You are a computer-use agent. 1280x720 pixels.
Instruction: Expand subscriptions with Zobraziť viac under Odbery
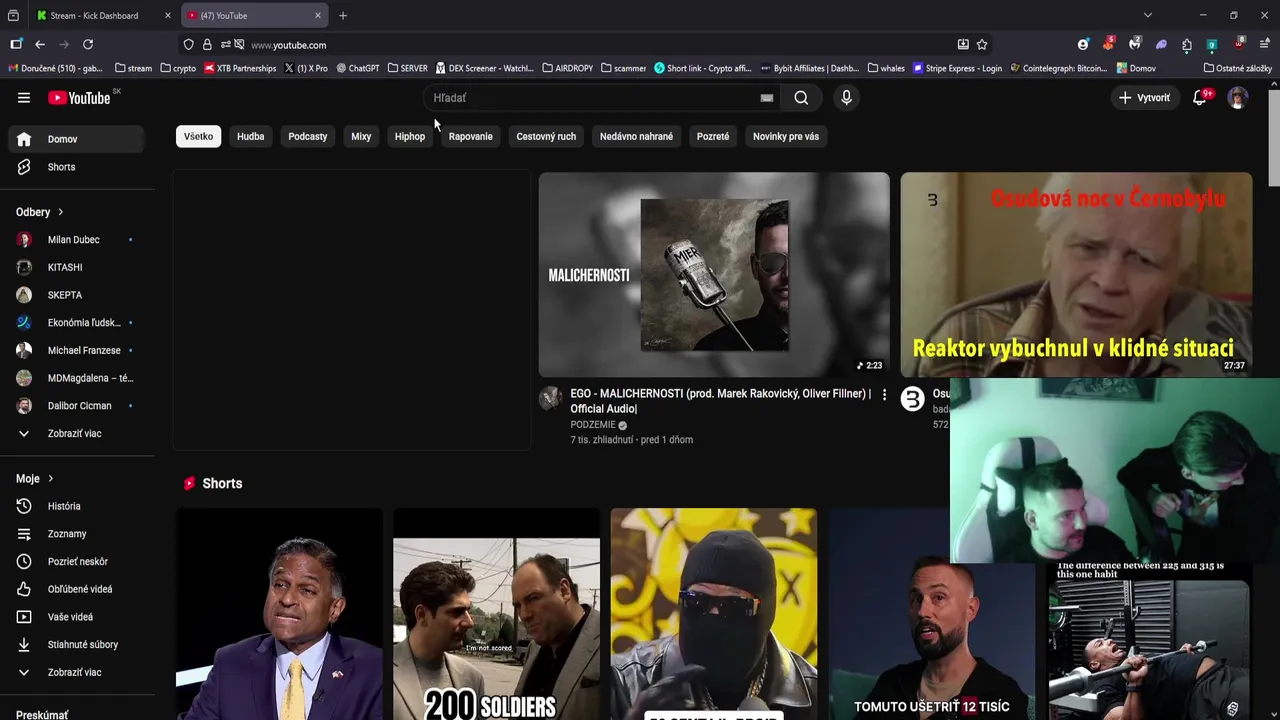(77, 433)
